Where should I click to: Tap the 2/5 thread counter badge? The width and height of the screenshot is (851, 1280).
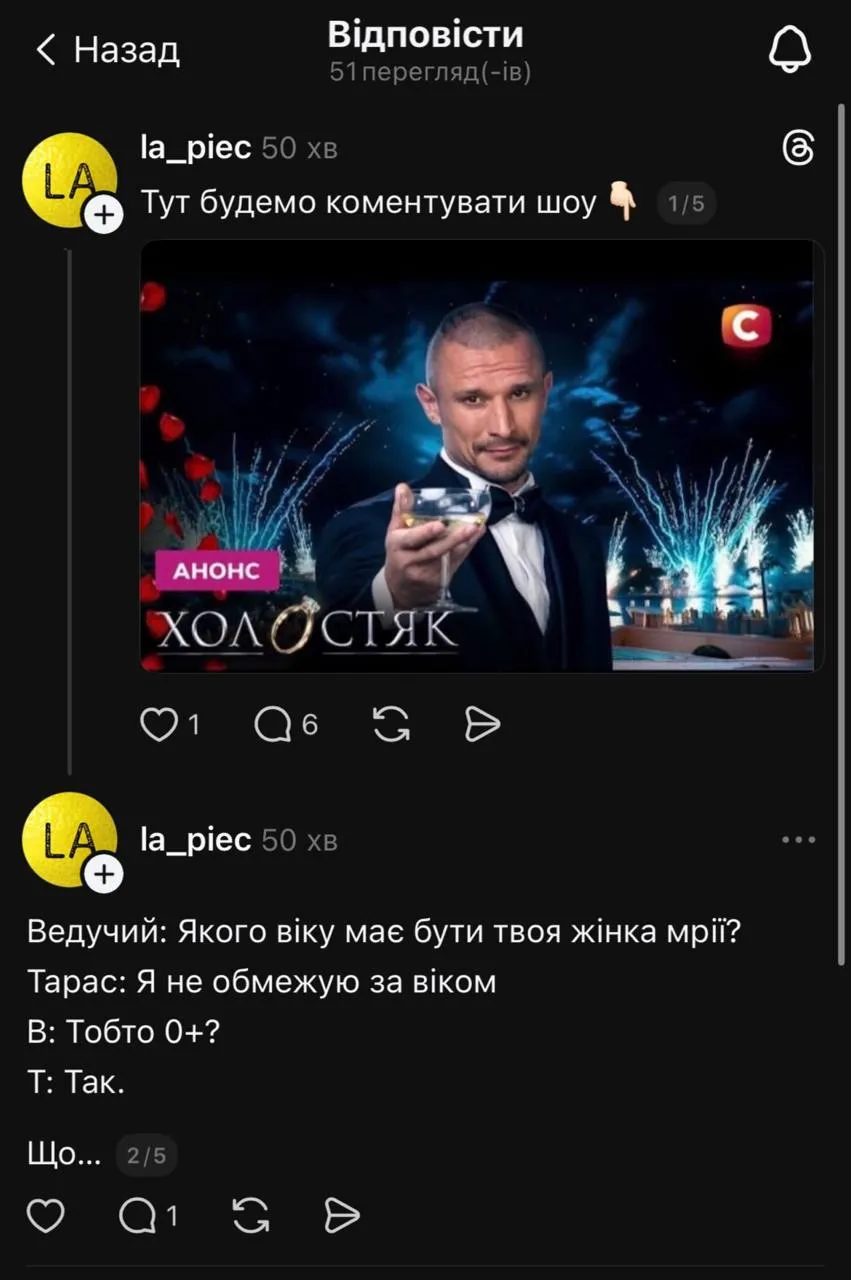point(146,1156)
